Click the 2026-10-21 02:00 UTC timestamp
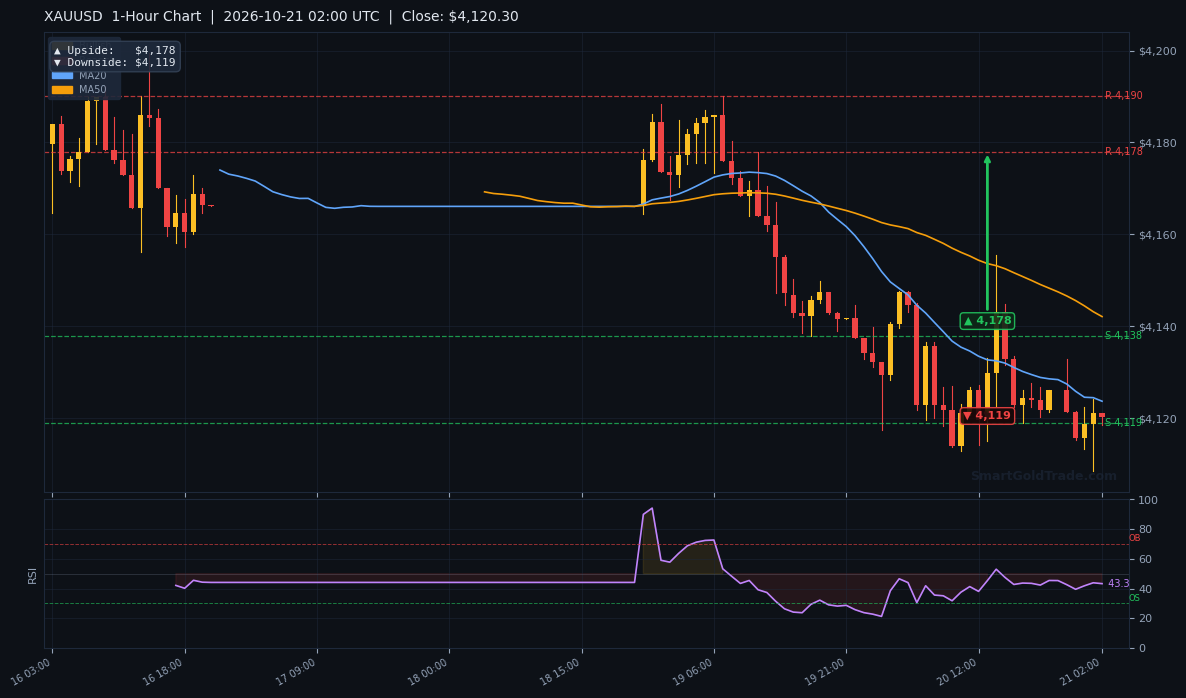 pos(301,17)
